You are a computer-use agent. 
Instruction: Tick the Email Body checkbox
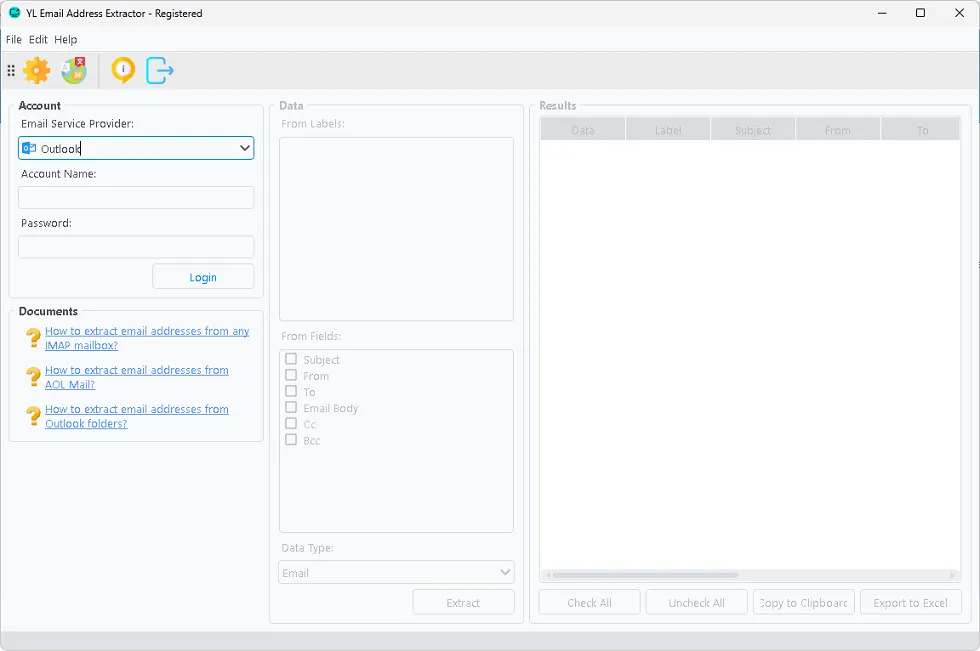[x=291, y=408]
